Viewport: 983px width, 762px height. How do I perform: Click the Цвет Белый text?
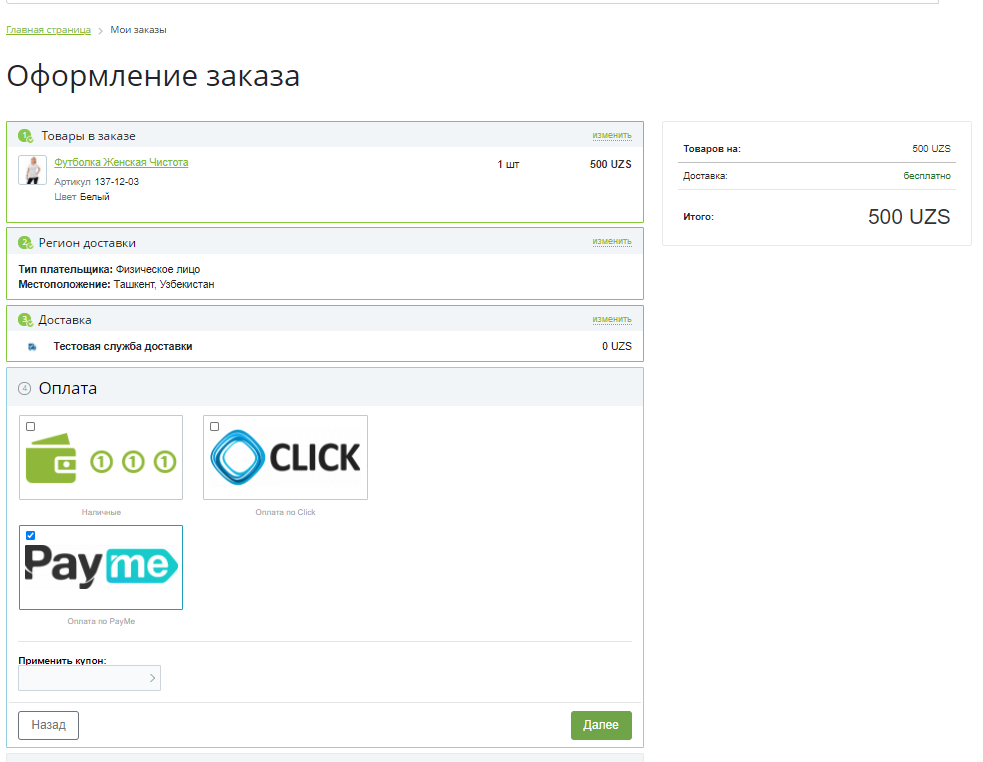click(81, 197)
